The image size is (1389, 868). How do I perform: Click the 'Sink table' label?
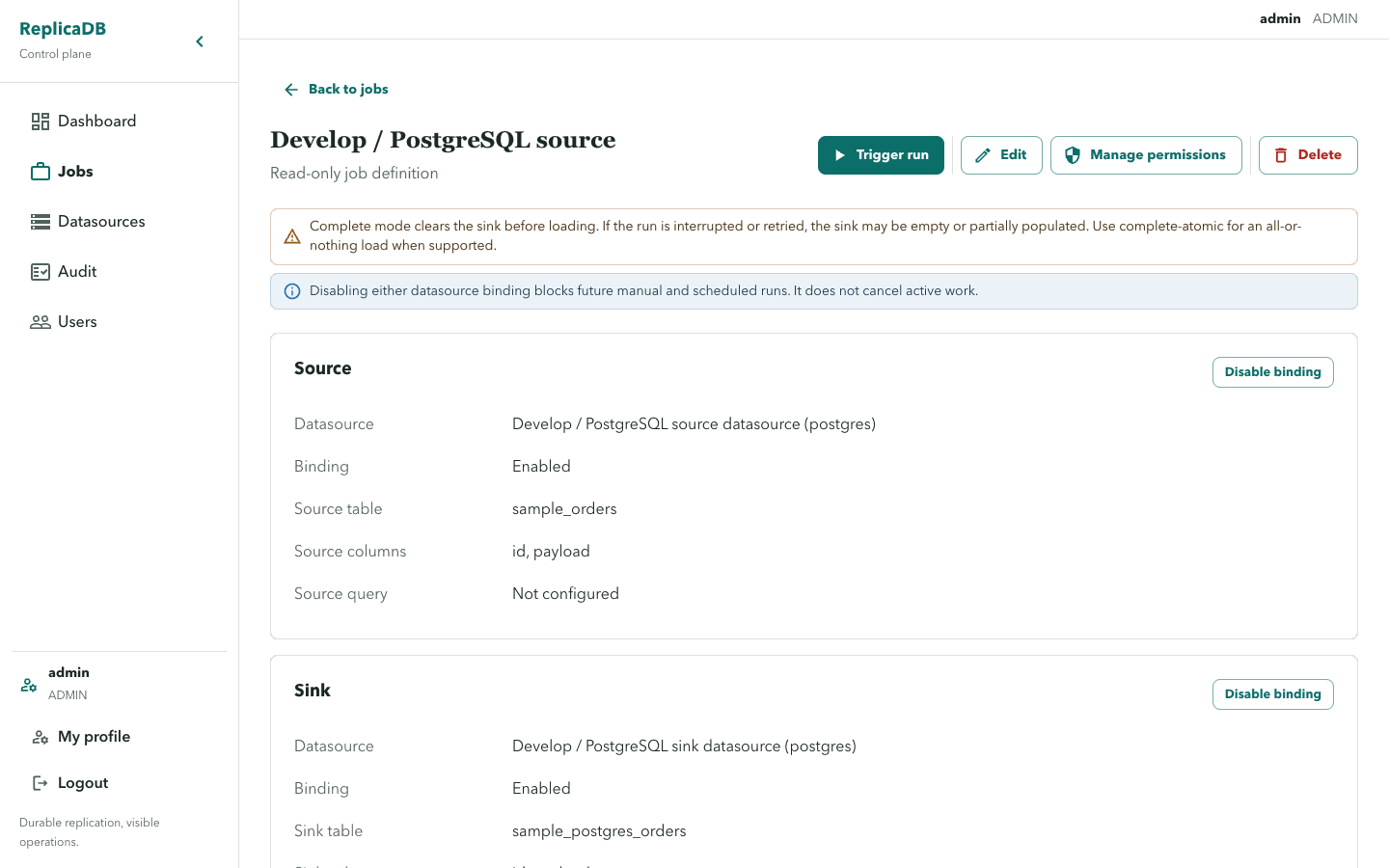(328, 831)
